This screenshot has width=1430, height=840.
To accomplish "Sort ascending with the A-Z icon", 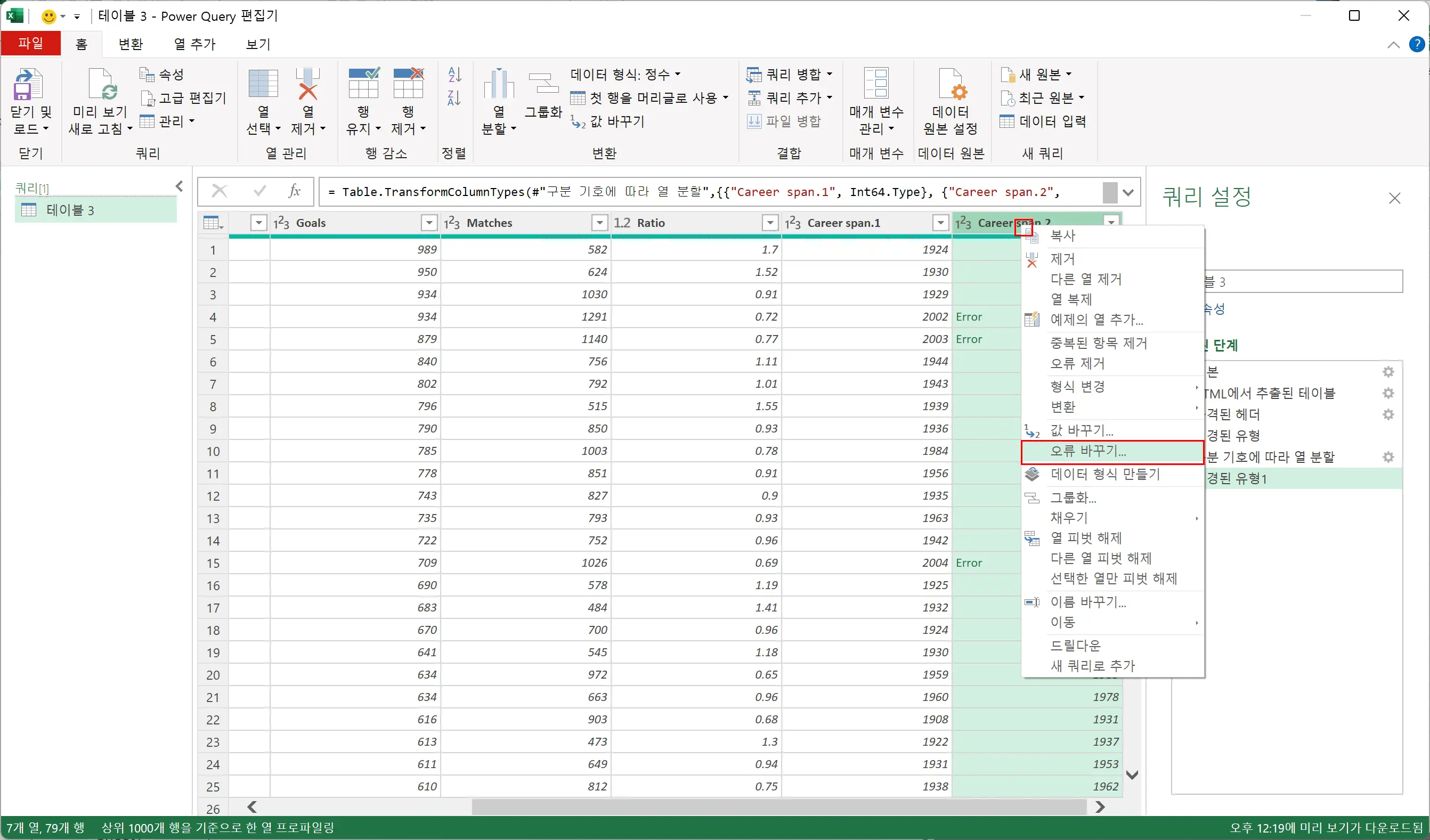I will [x=454, y=74].
